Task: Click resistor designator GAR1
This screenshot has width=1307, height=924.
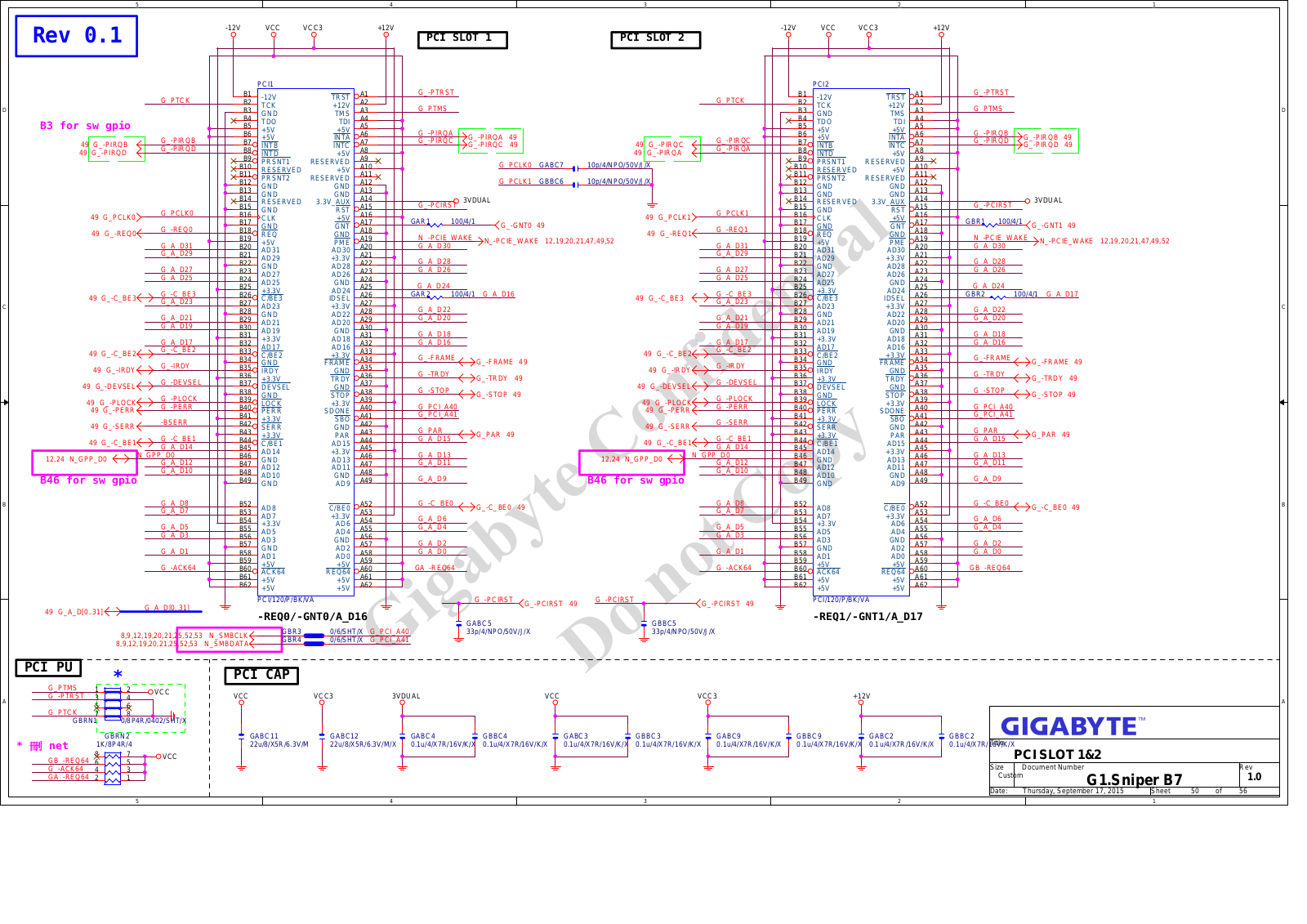Action: (x=420, y=221)
